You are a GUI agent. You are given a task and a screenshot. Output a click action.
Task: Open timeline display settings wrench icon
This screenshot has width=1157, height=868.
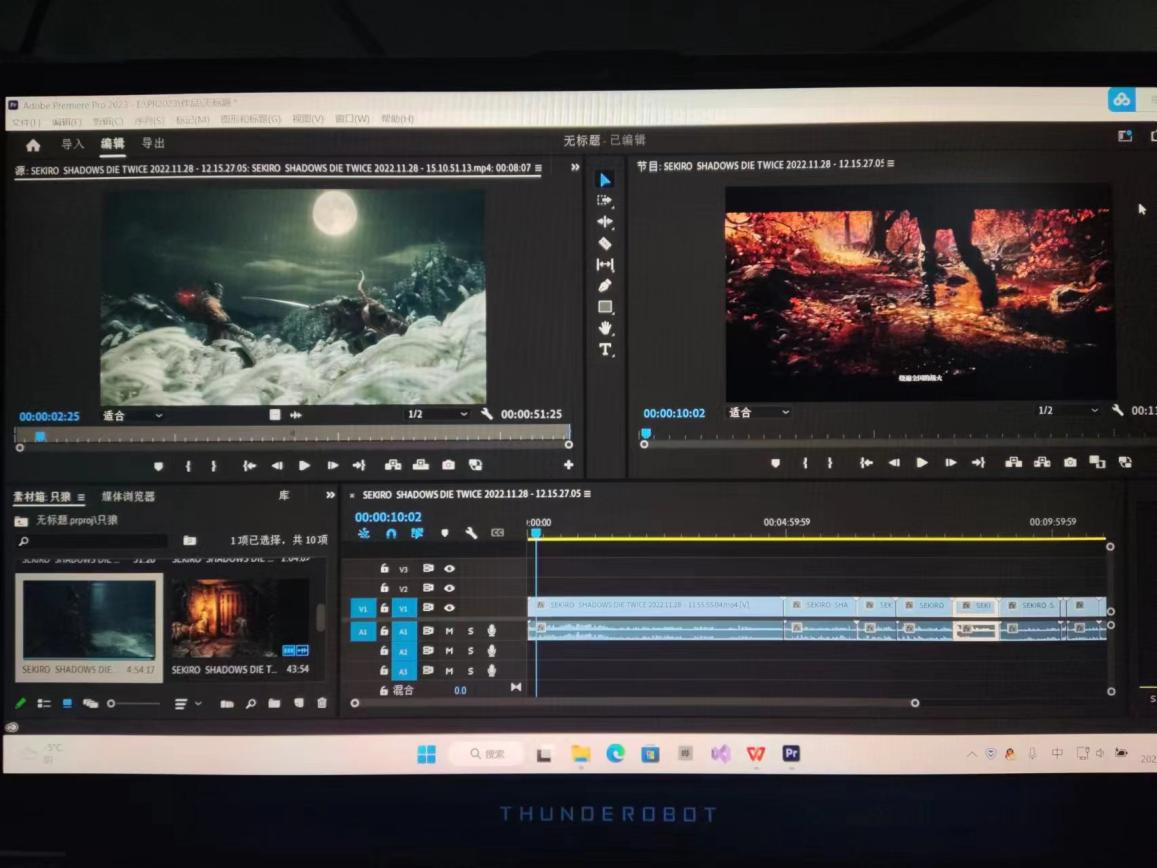[x=471, y=534]
